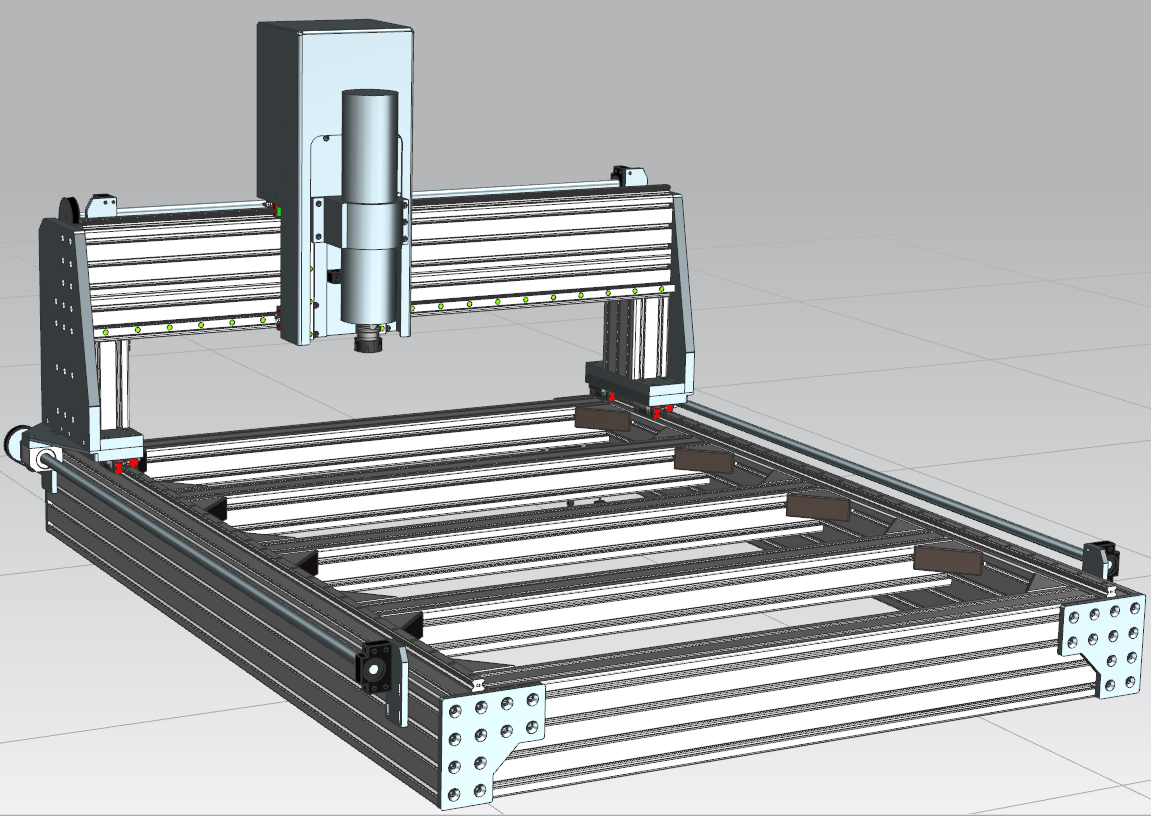
Task: Select the left-side lead screw rod
Action: [200, 560]
